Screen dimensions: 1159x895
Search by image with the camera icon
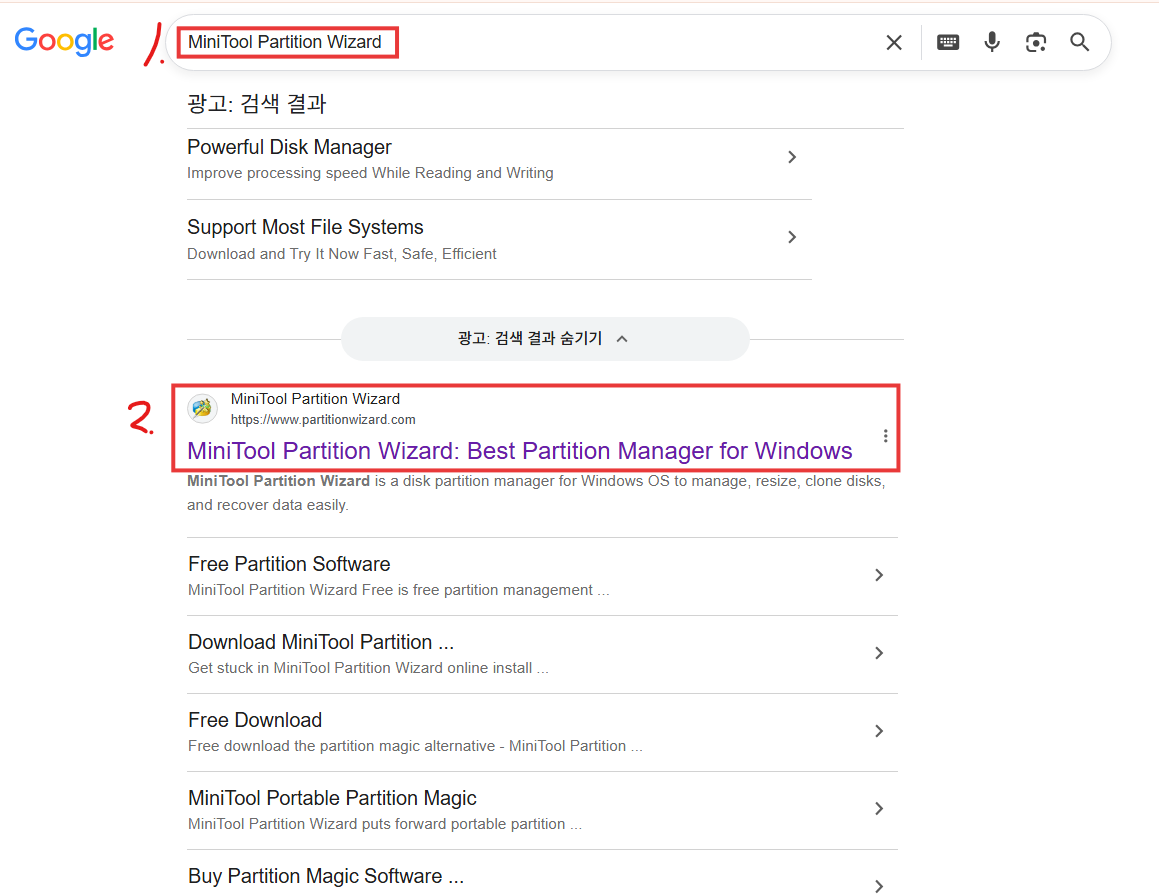(x=1036, y=42)
